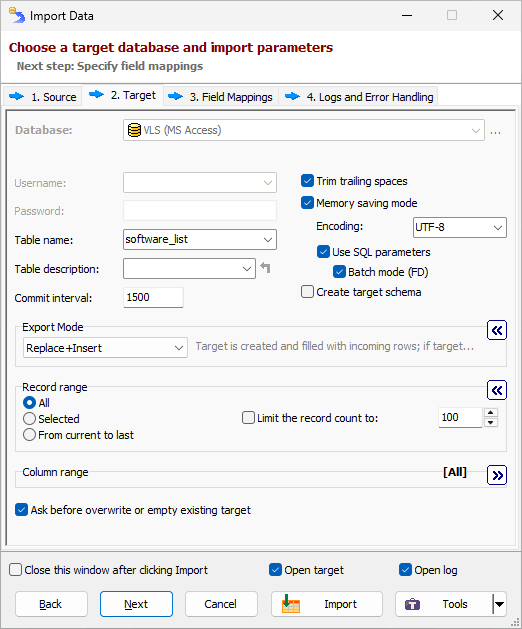Click the Commit interval field showing 1500
Screen dimensions: 522x629
[x=153, y=297]
